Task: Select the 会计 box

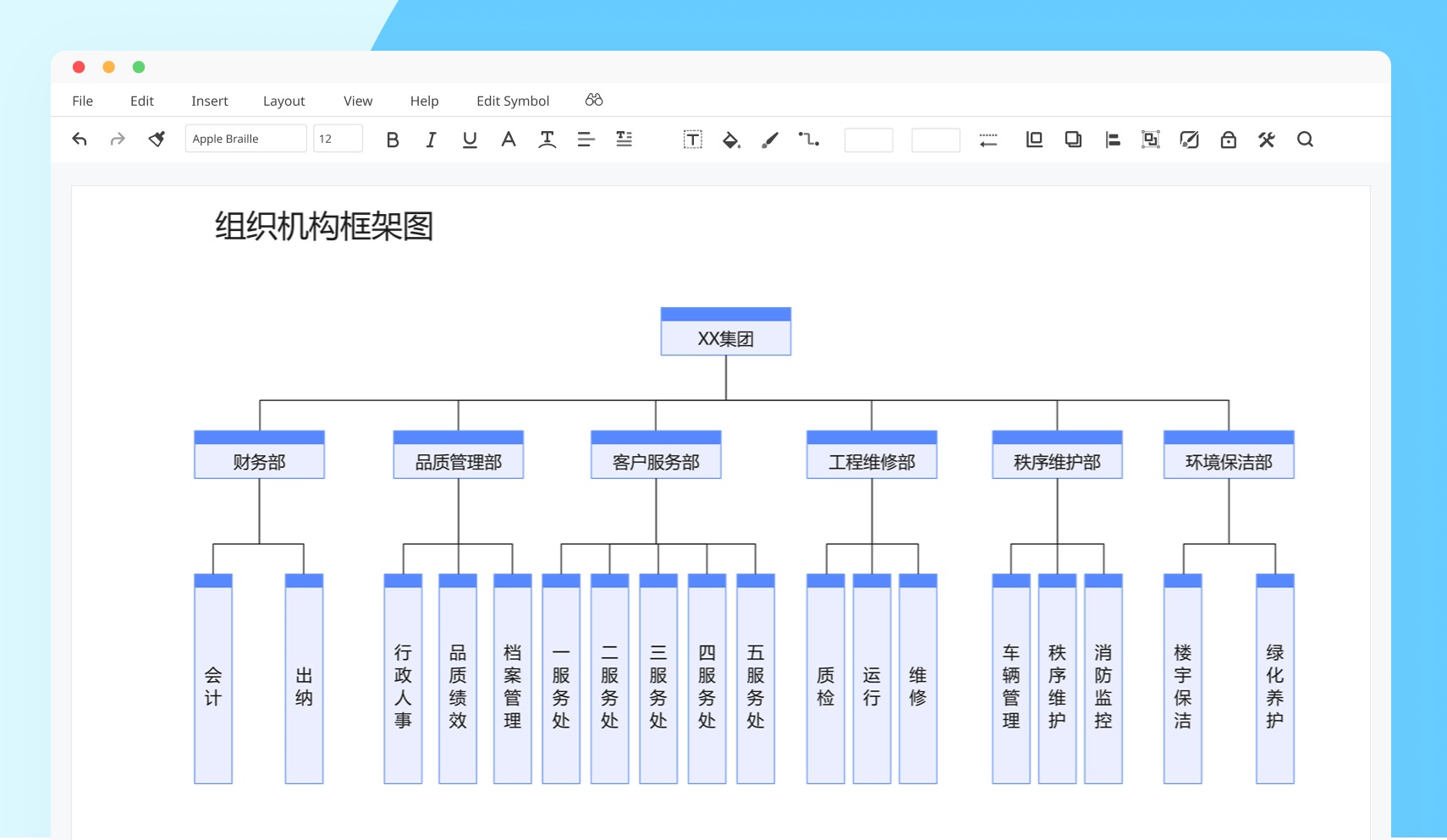Action: click(x=213, y=679)
